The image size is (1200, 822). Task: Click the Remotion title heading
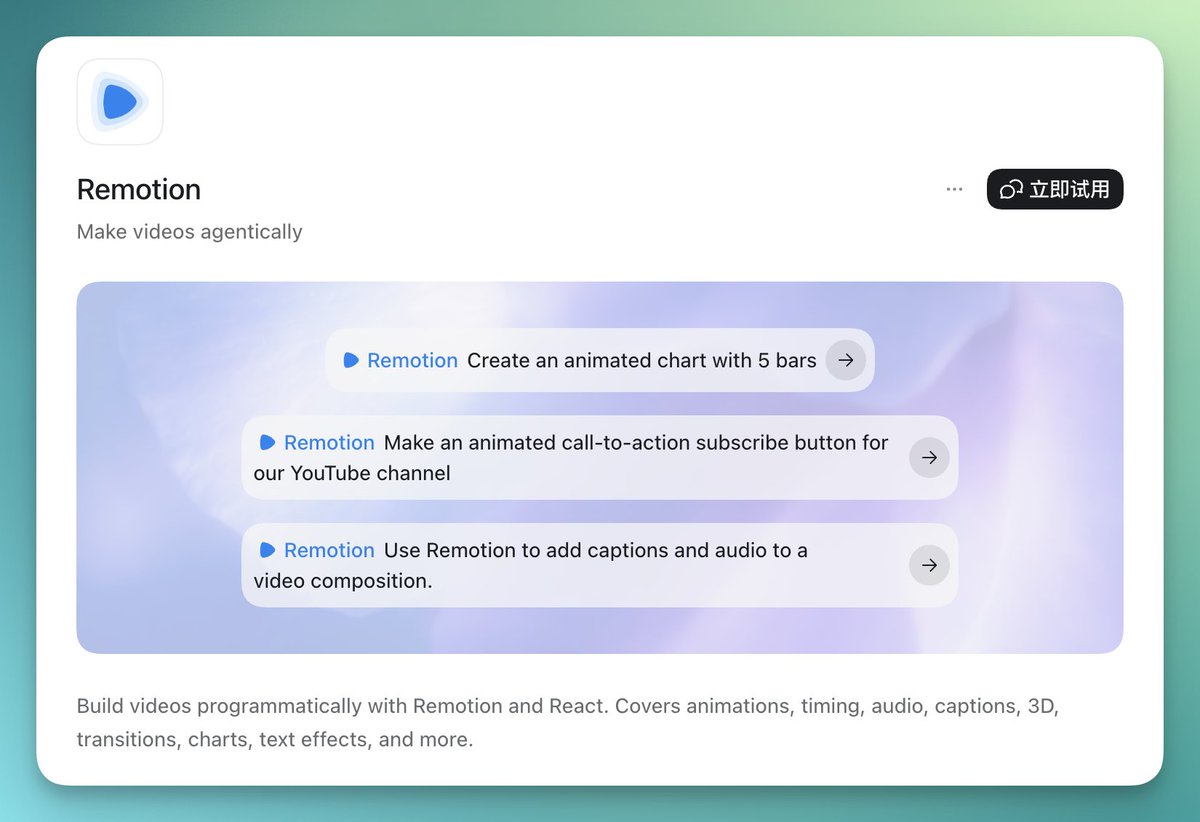pyautogui.click(x=139, y=189)
